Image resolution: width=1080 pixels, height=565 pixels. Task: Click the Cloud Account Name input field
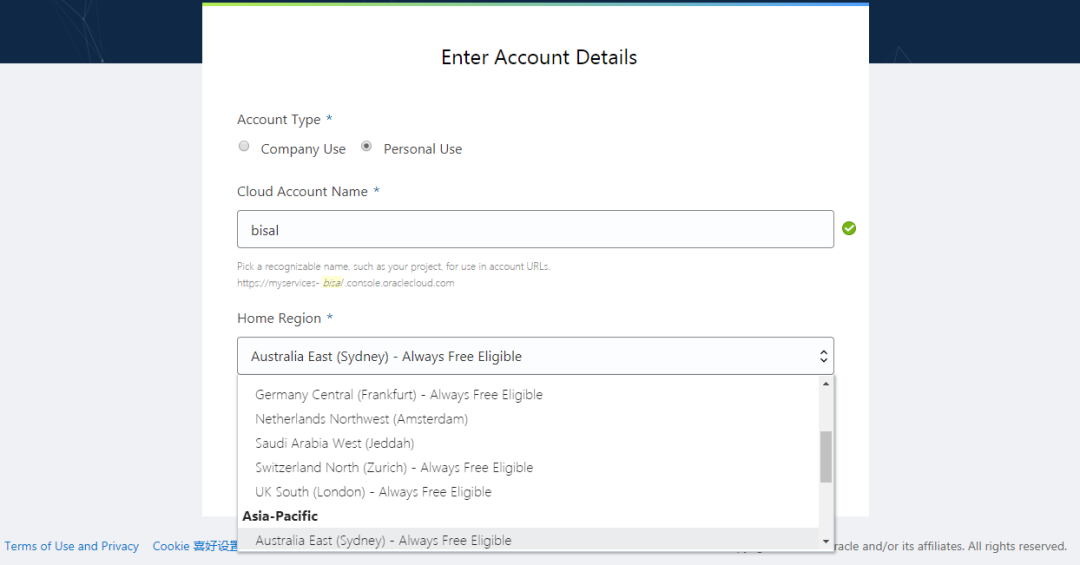pos(535,229)
